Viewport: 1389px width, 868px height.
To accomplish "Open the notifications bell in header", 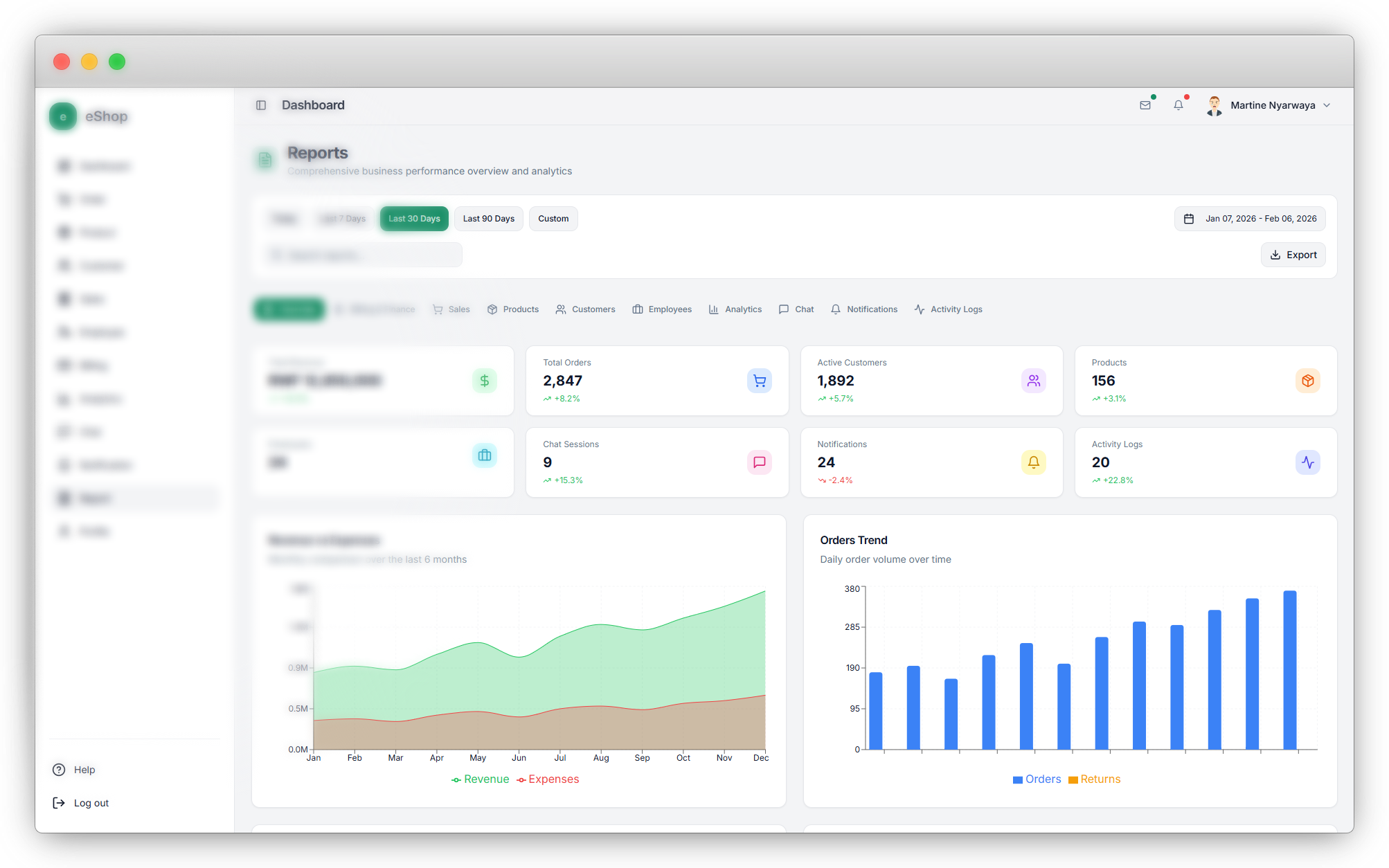I will (1178, 105).
